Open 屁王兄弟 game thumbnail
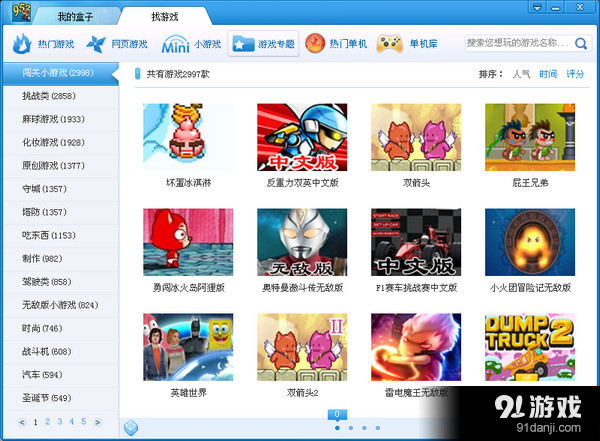Image resolution: width=600 pixels, height=441 pixels. coord(530,137)
